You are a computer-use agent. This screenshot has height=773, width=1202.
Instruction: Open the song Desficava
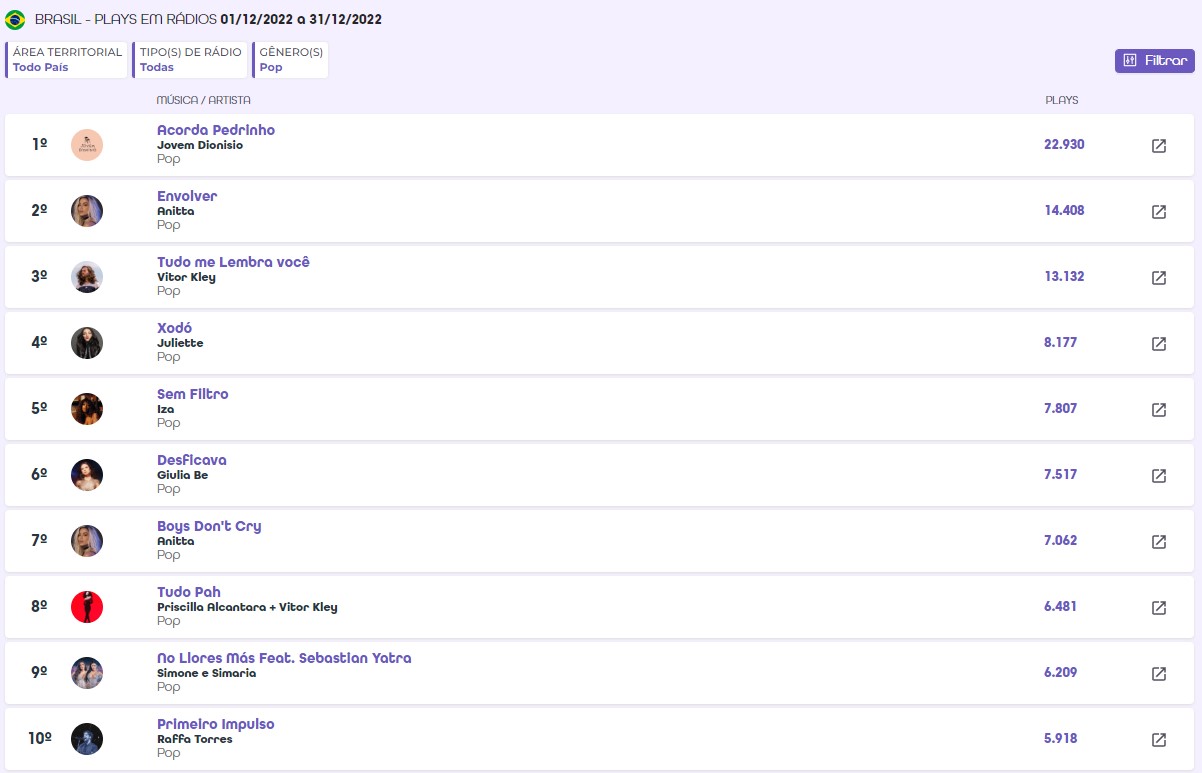click(x=192, y=460)
